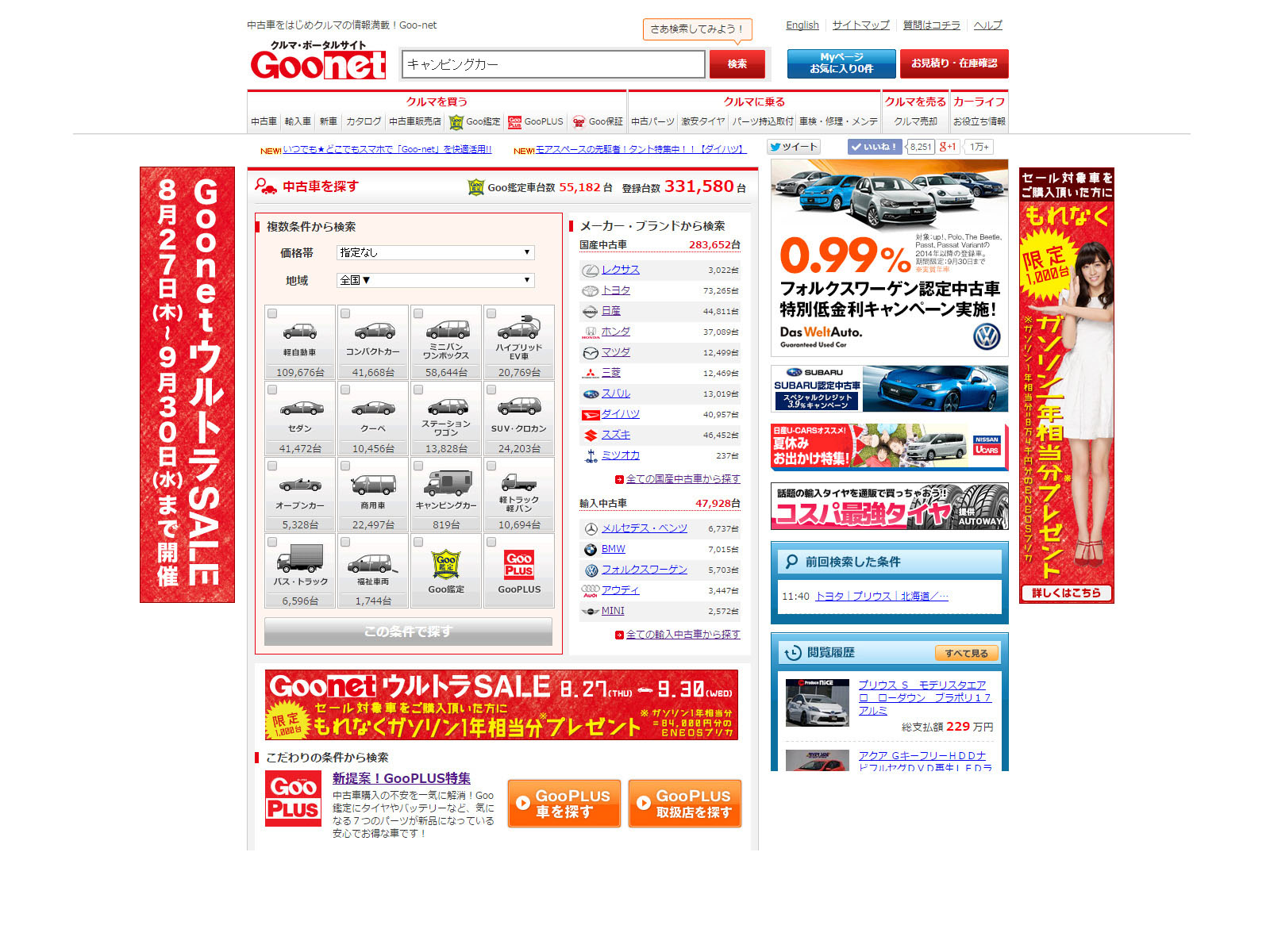Check the クーペ checkbox
The height and width of the screenshot is (952, 1270).
tap(345, 390)
